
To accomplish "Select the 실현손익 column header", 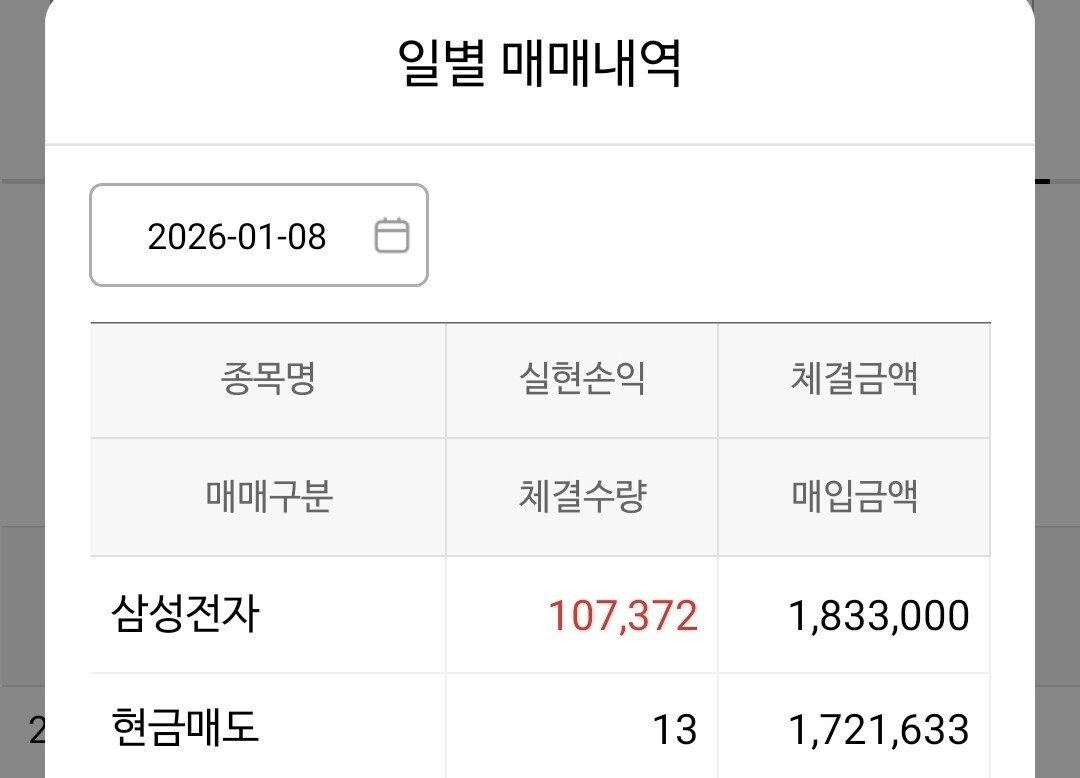I will (x=582, y=380).
